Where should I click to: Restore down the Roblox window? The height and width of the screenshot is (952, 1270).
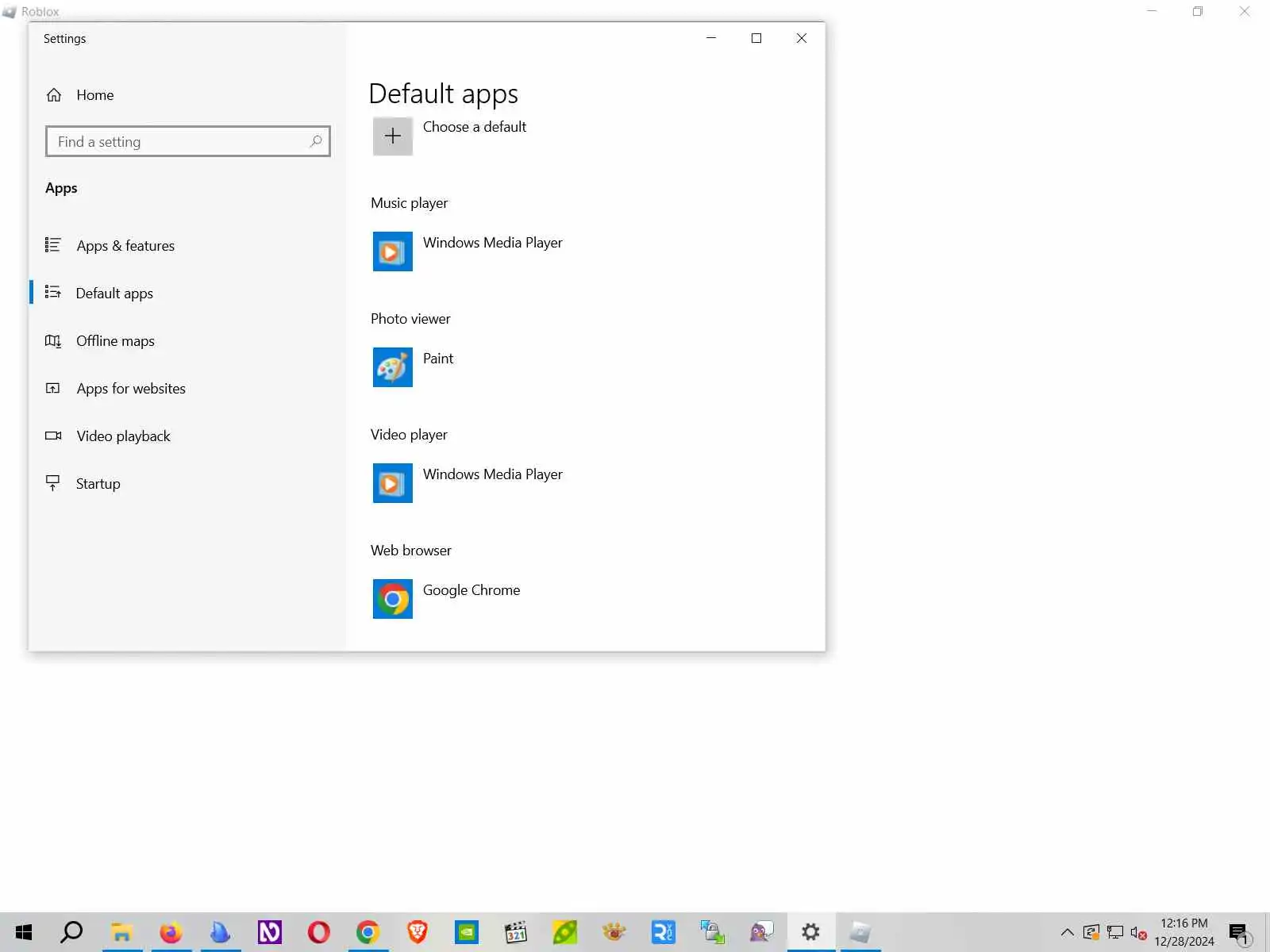coord(1198,11)
